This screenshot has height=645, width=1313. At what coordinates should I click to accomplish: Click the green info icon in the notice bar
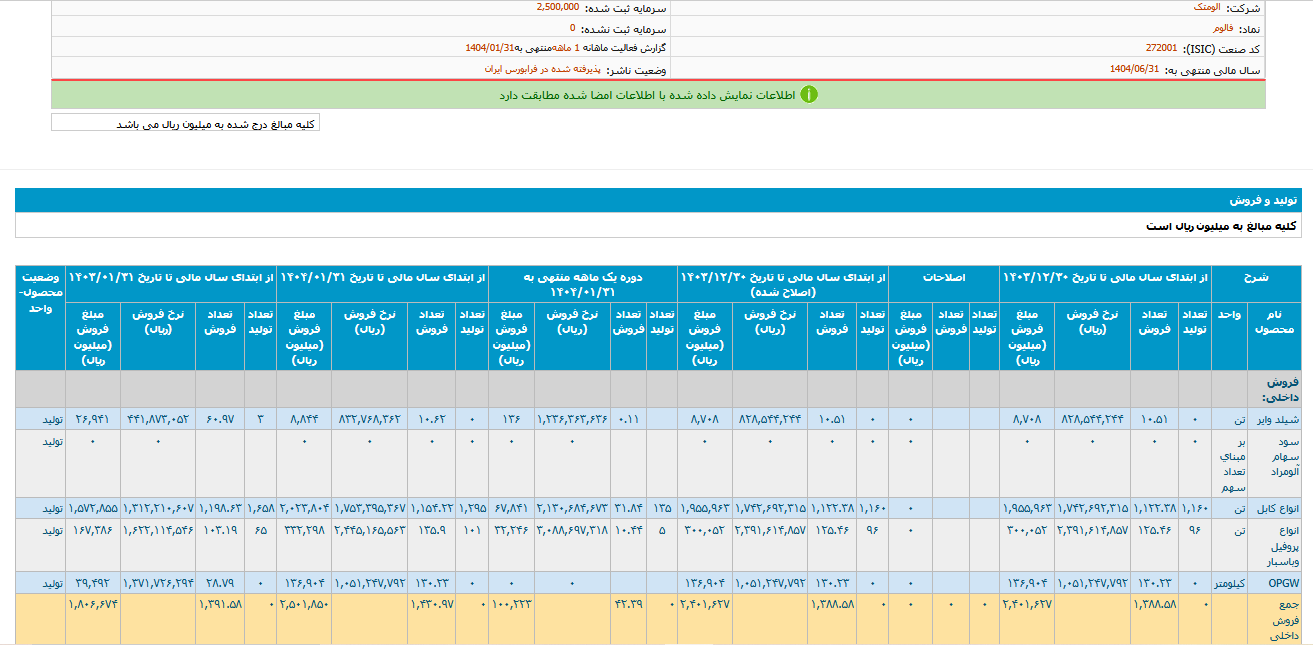[x=808, y=95]
